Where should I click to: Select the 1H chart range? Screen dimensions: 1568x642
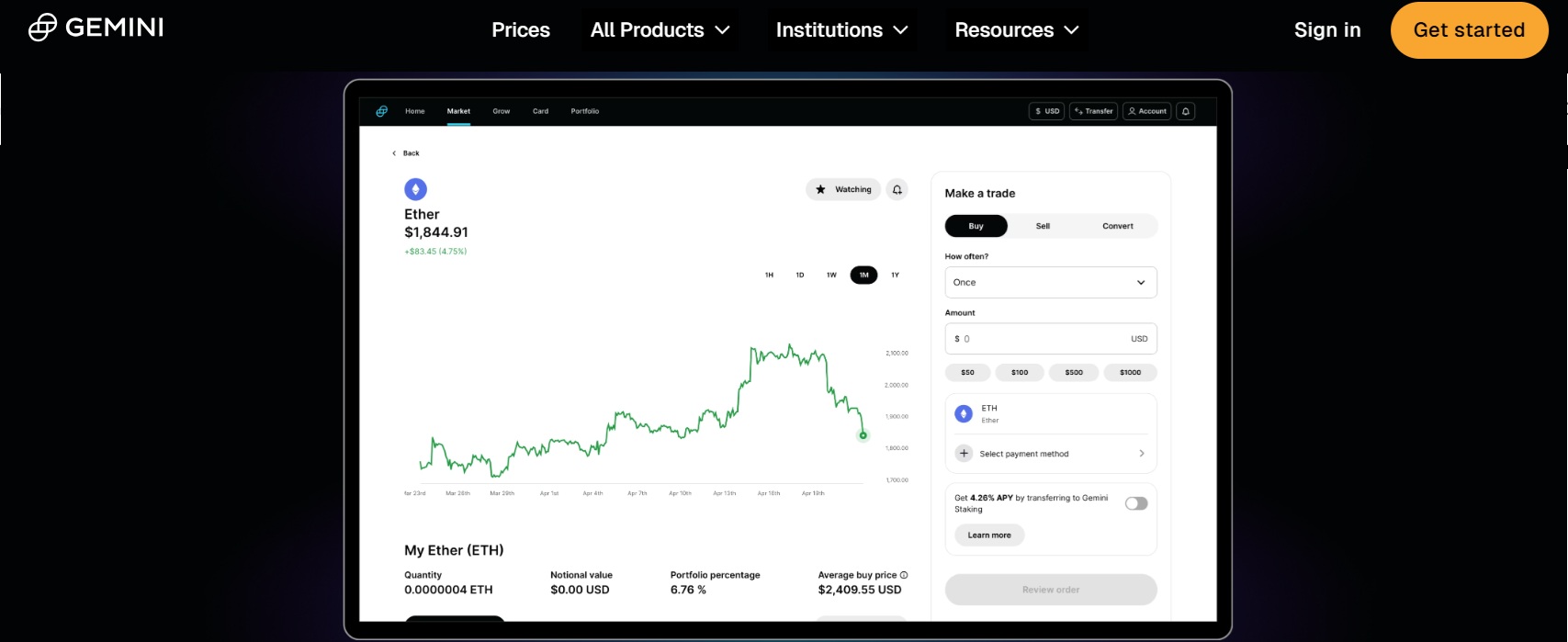(770, 275)
